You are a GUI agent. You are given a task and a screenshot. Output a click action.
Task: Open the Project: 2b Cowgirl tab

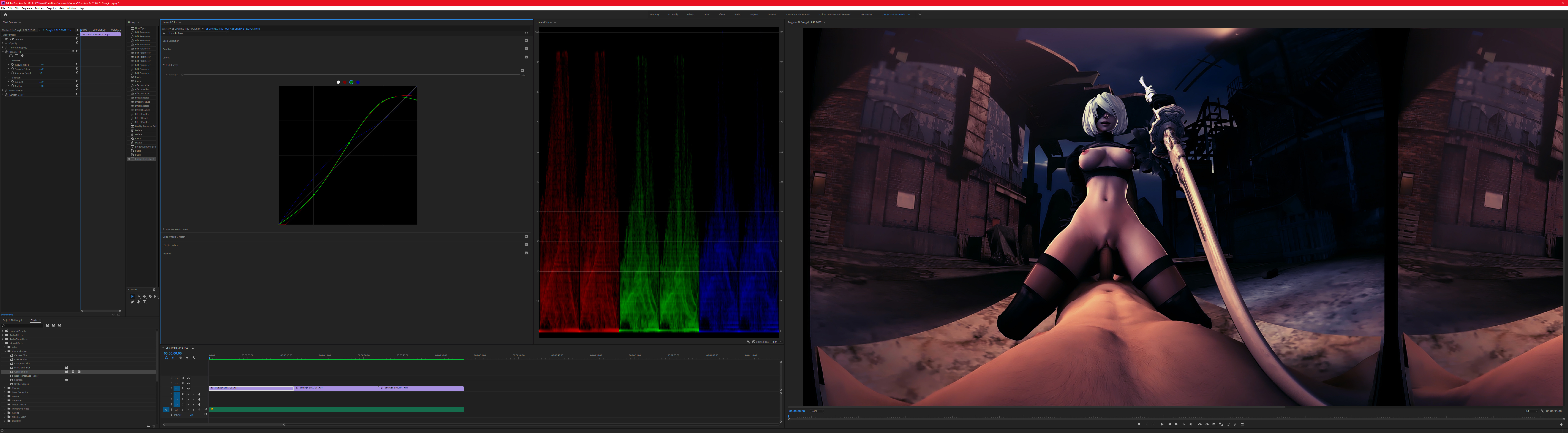pyautogui.click(x=12, y=320)
